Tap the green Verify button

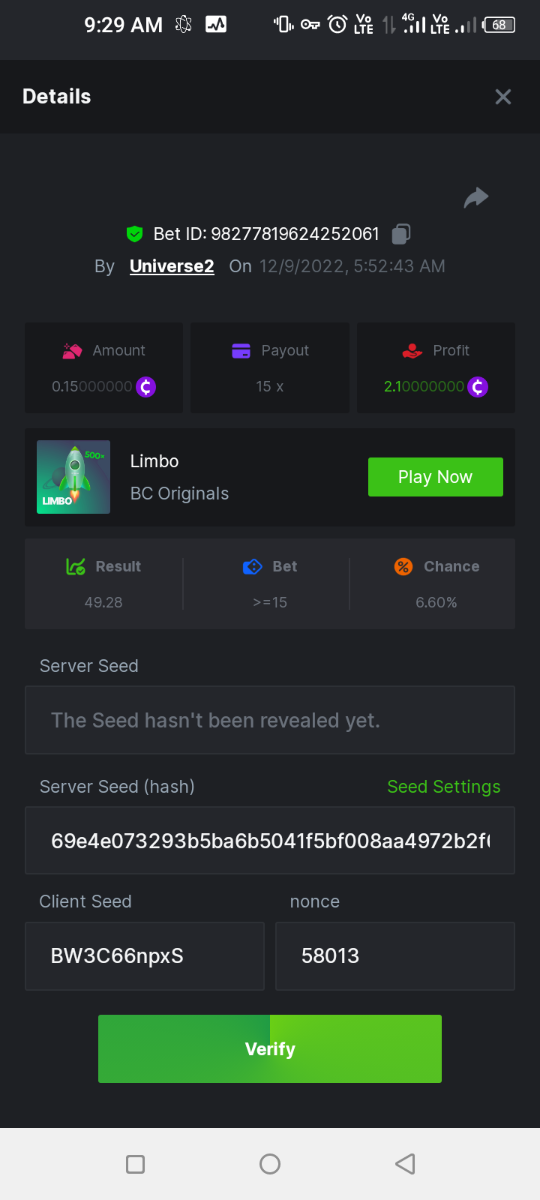pos(270,1049)
